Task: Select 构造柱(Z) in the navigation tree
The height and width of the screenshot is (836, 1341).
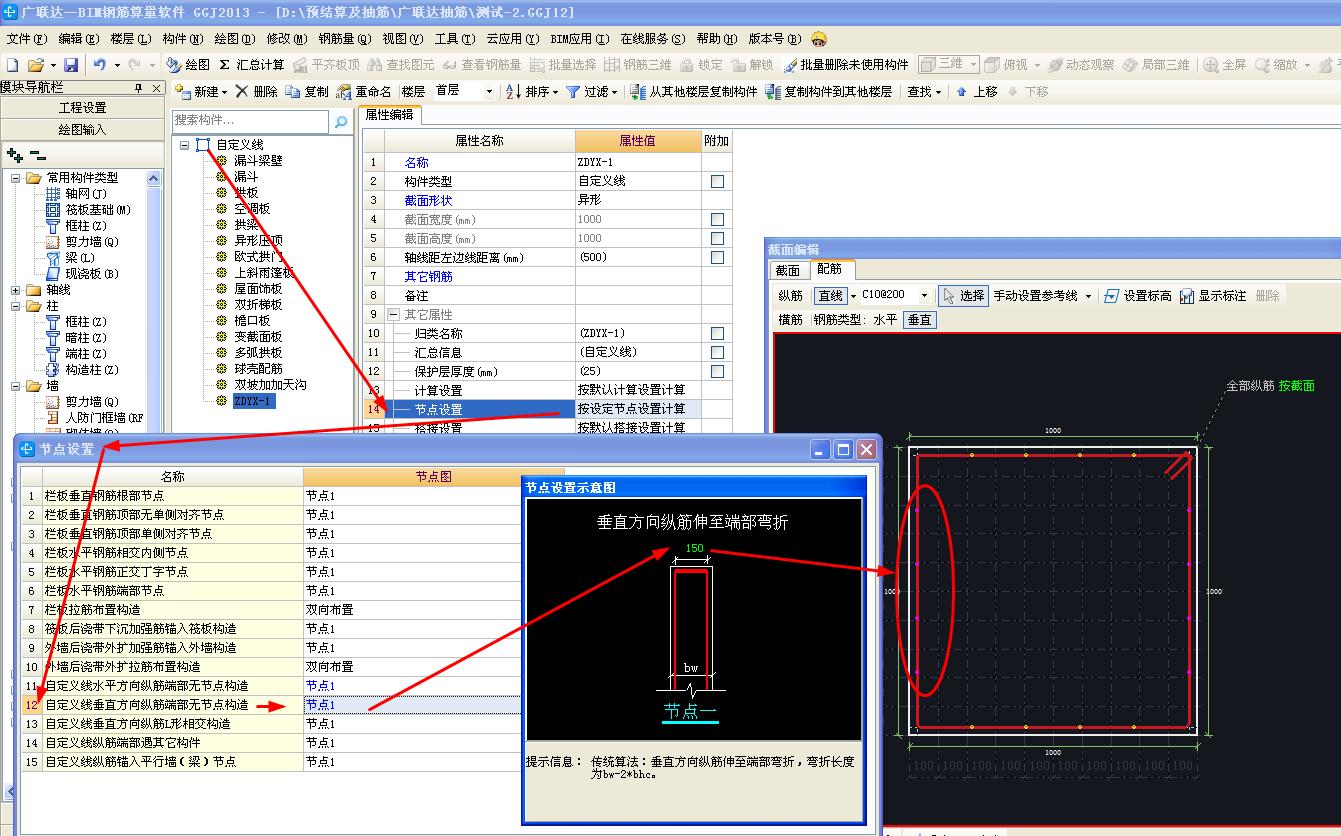Action: 92,370
